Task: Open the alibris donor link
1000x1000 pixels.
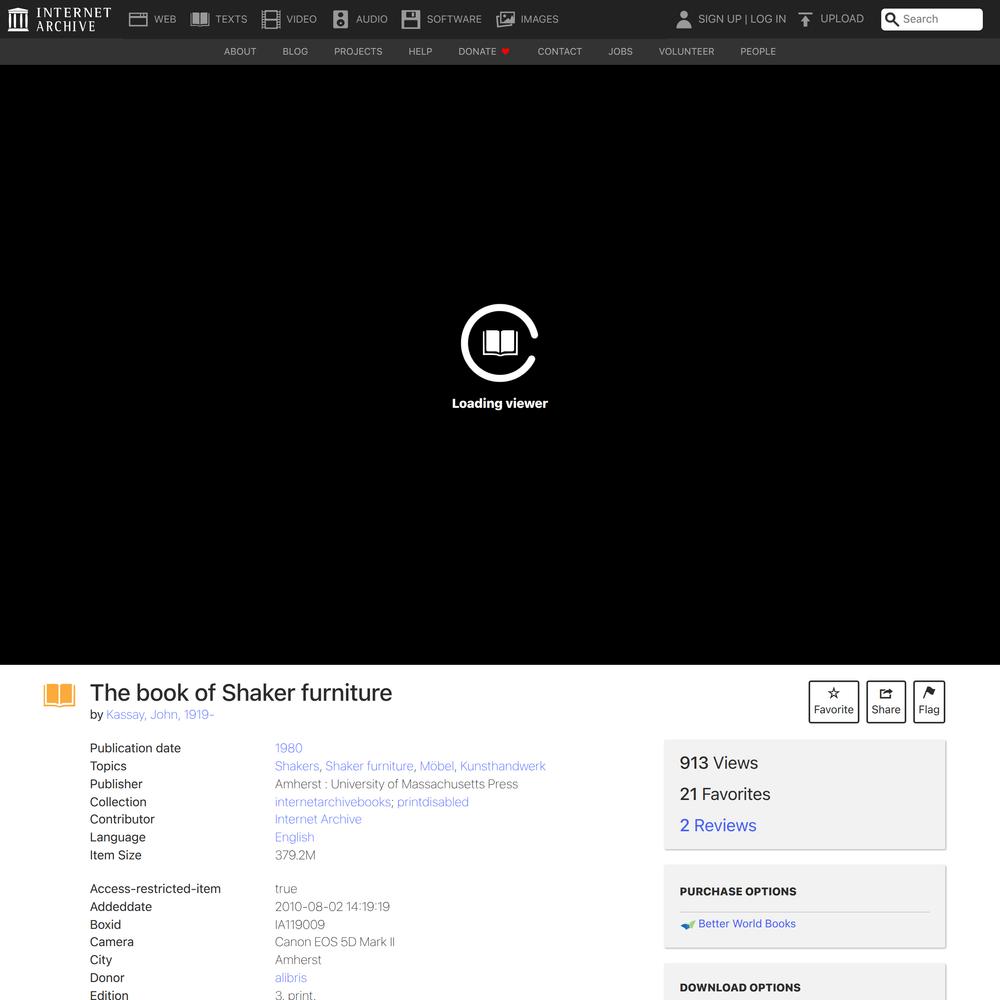Action: (x=291, y=978)
